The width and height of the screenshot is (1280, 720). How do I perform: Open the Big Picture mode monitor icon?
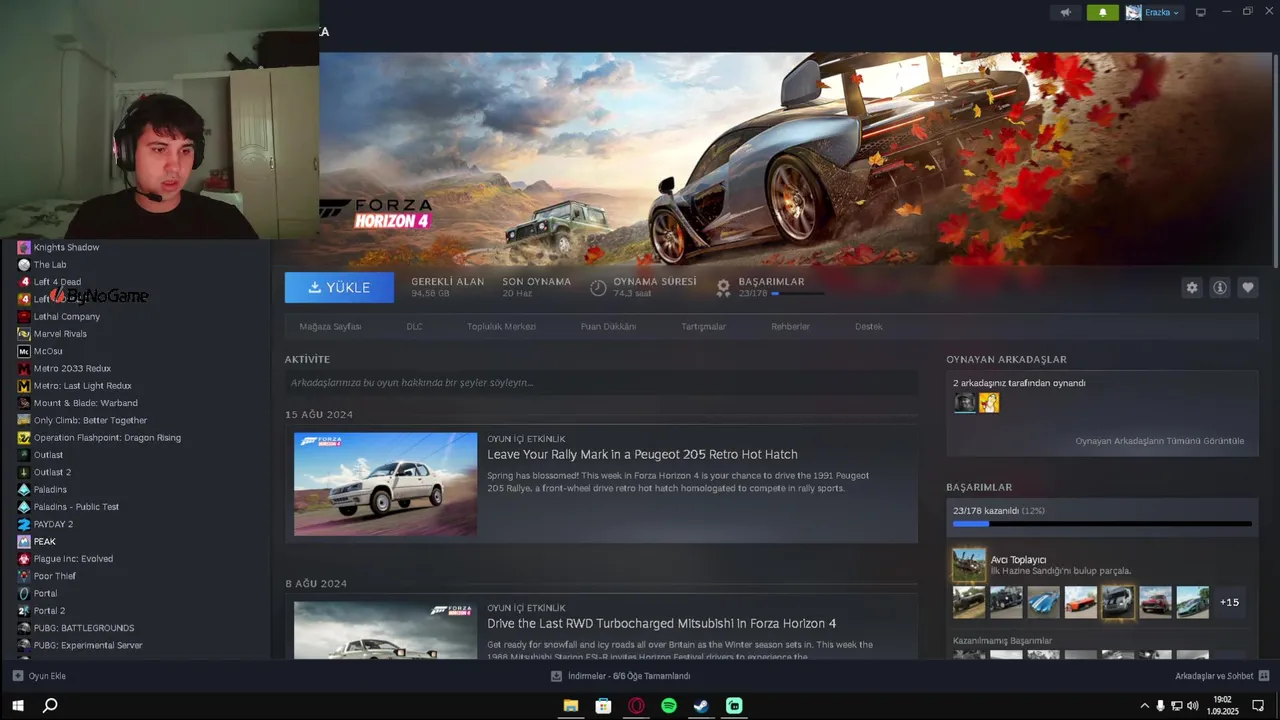coord(1201,12)
